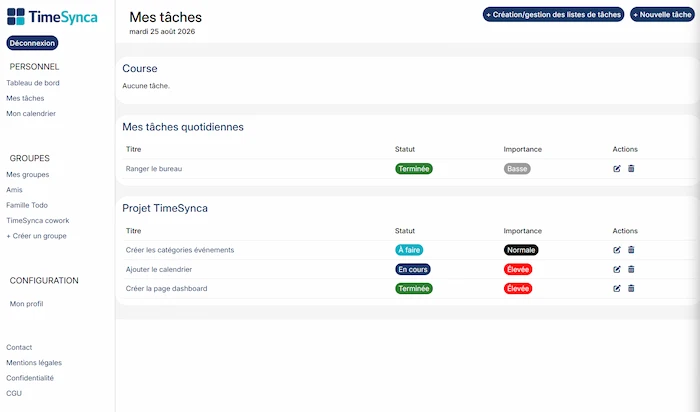Click the 'En cours' status badge
Image resolution: width=700 pixels, height=412 pixels.
(x=413, y=269)
